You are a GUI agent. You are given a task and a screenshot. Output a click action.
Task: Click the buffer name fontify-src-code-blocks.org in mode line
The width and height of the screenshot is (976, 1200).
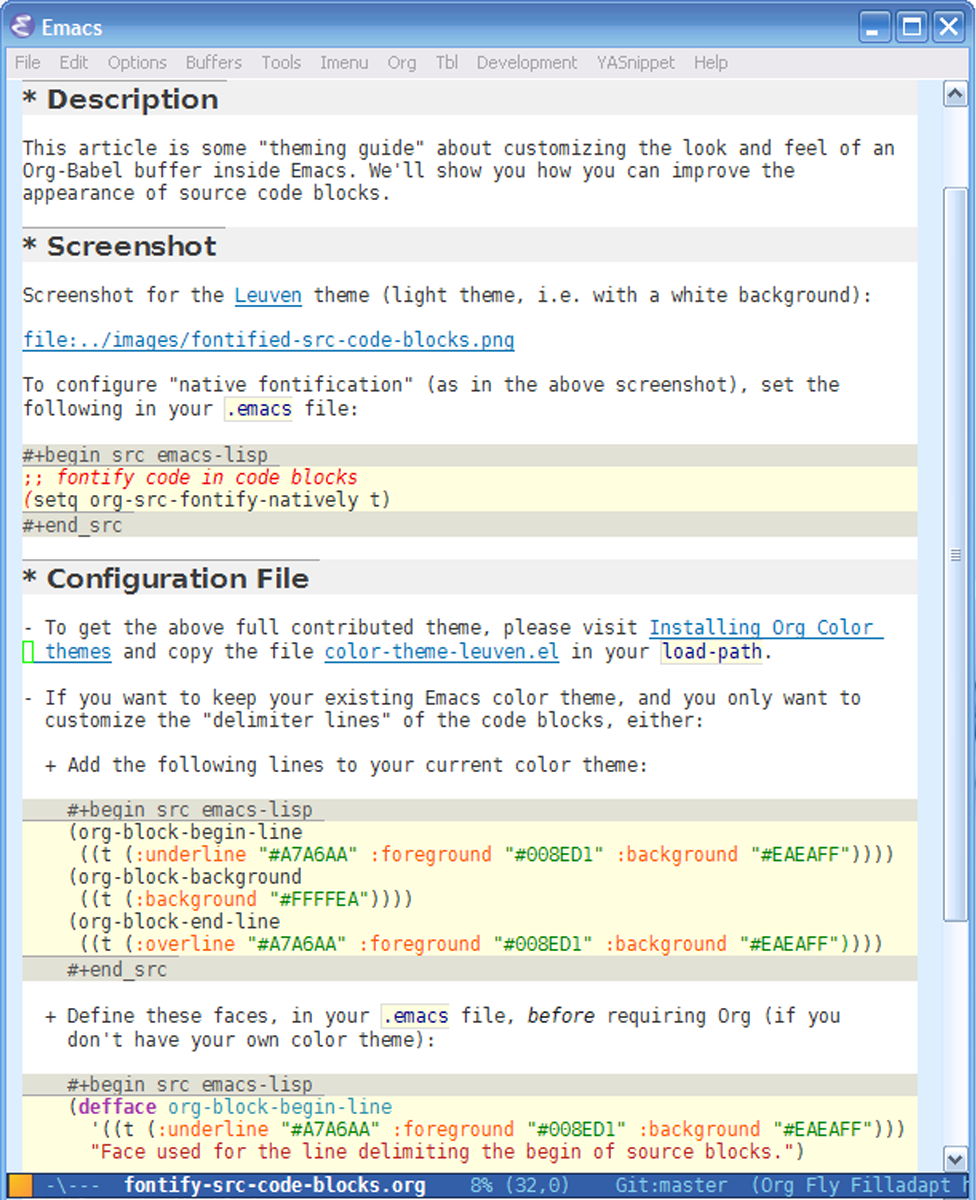click(x=274, y=1187)
